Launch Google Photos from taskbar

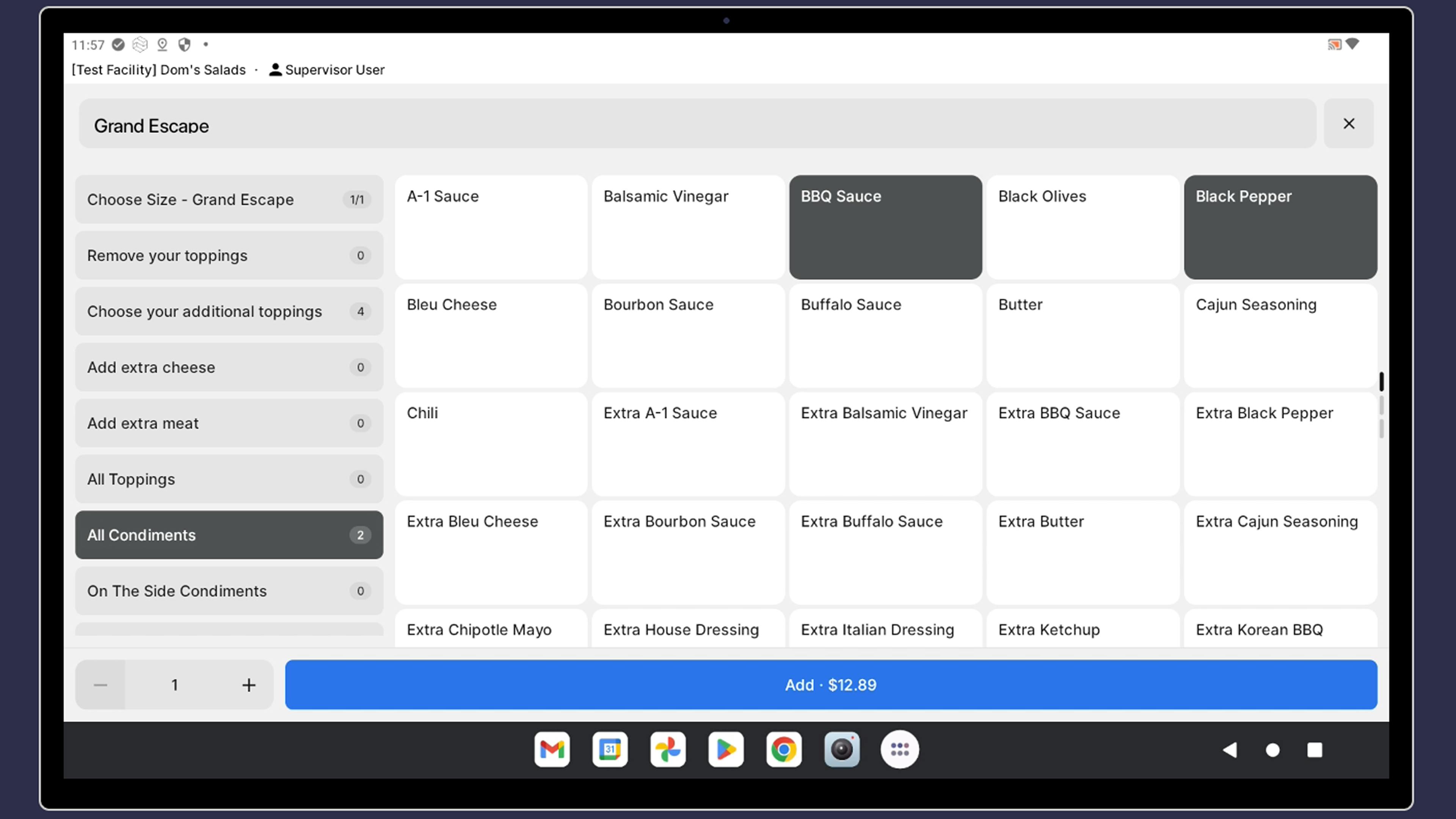pyautogui.click(x=667, y=750)
